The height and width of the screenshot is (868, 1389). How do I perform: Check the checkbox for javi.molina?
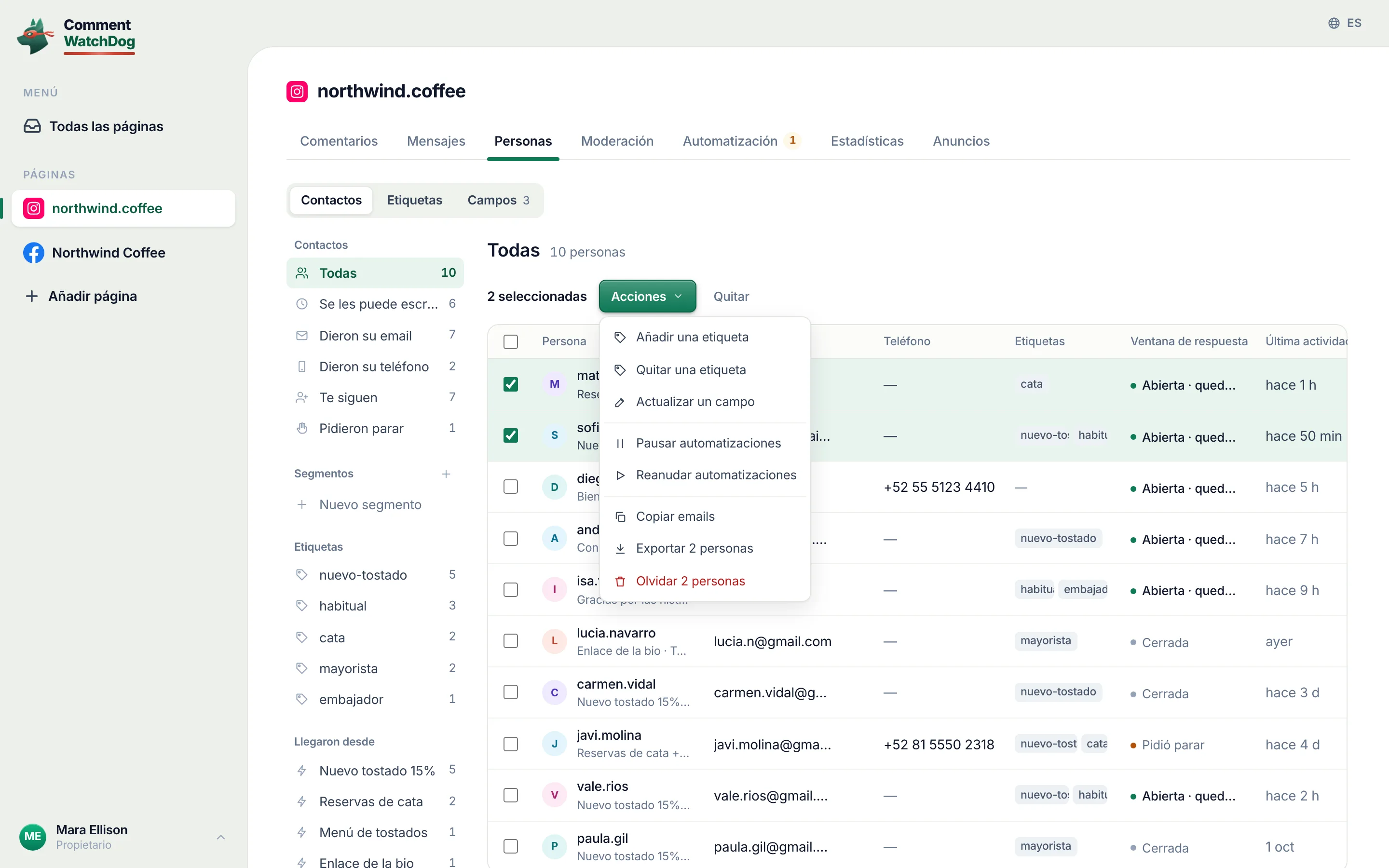click(x=510, y=744)
